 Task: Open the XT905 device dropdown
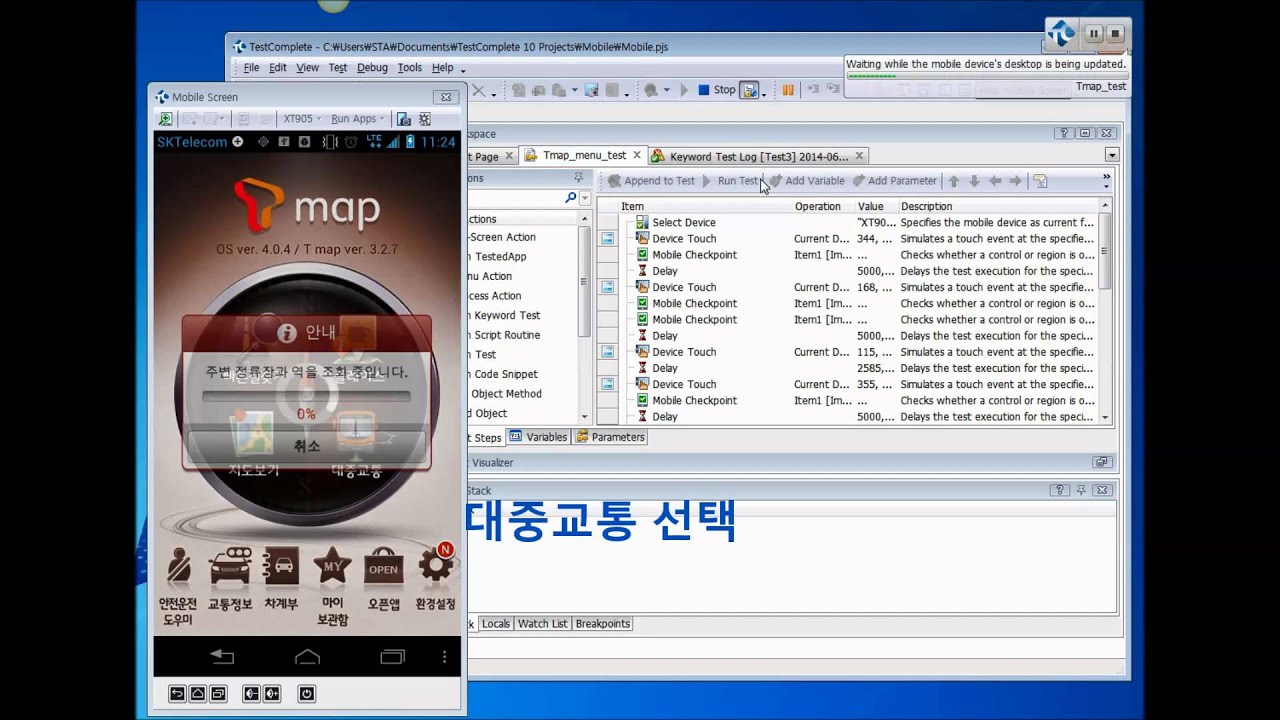click(302, 118)
